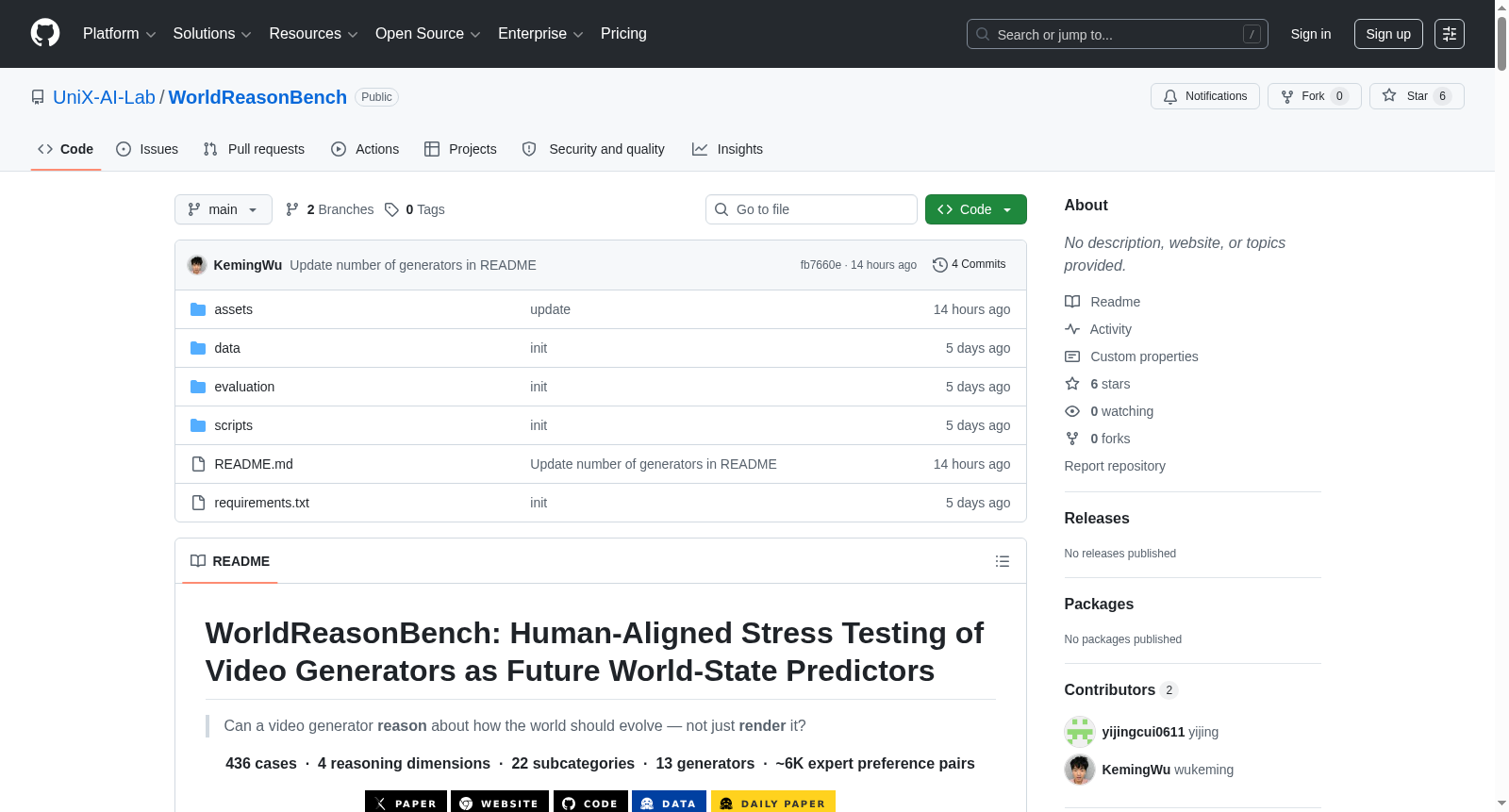Image resolution: width=1509 pixels, height=812 pixels.
Task: Open the header appearance settings icon button
Action: pyautogui.click(x=1450, y=34)
